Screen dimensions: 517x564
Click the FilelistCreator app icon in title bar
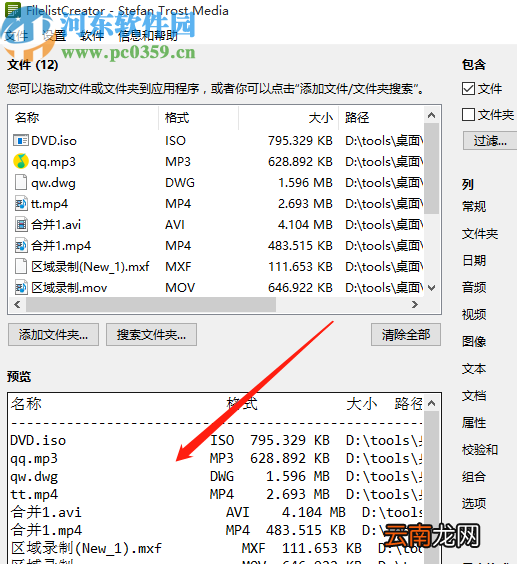tap(12, 10)
